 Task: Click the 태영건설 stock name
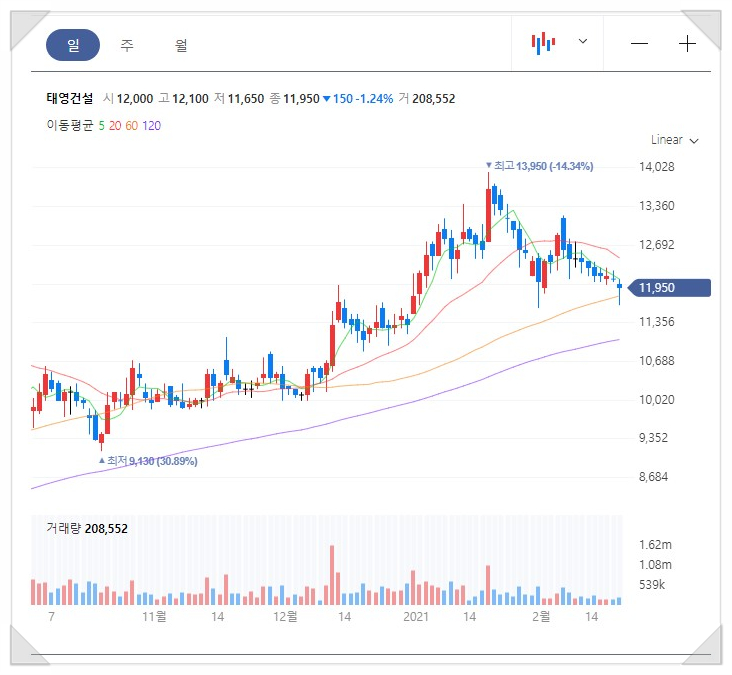pyautogui.click(x=70, y=98)
